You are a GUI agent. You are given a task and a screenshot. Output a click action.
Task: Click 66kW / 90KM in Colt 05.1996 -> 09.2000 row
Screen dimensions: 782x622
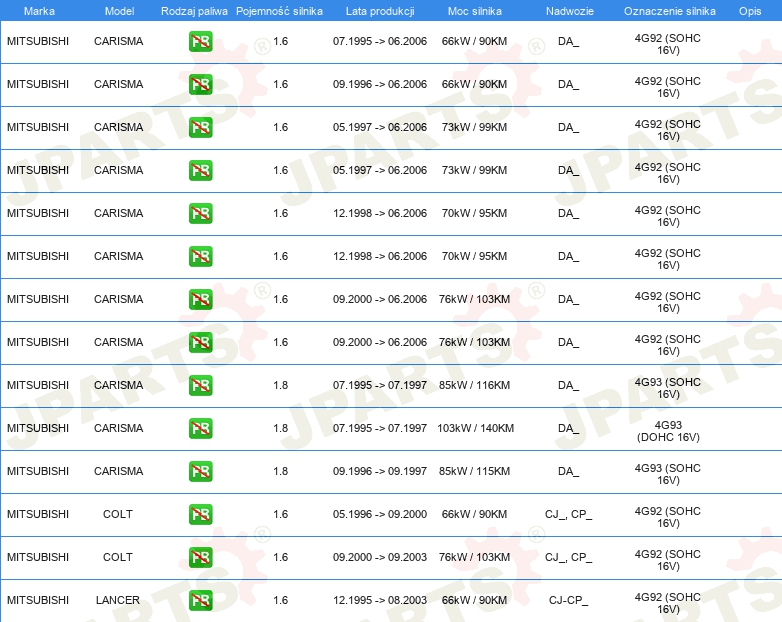[474, 514]
